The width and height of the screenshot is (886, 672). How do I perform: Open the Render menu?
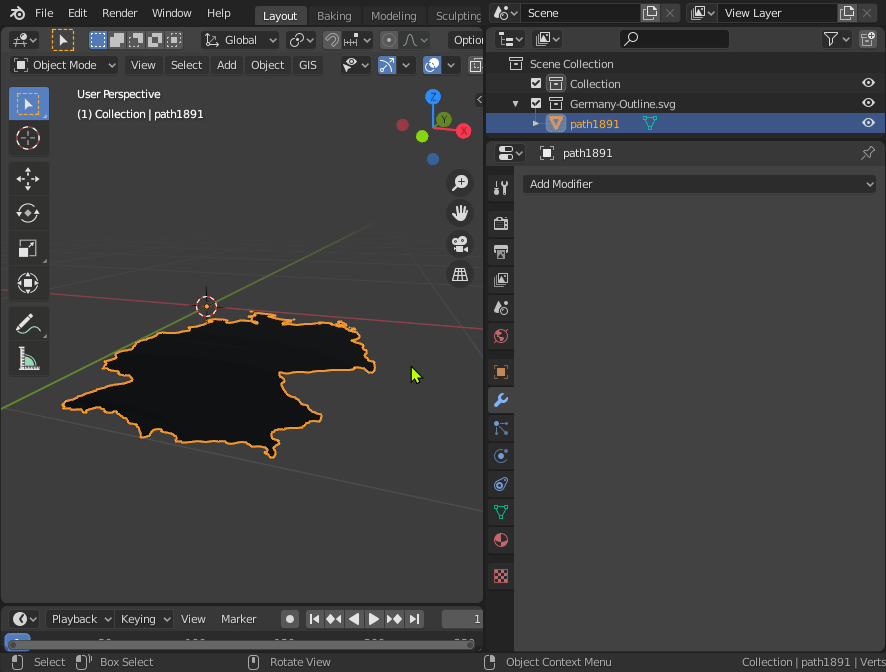(119, 13)
